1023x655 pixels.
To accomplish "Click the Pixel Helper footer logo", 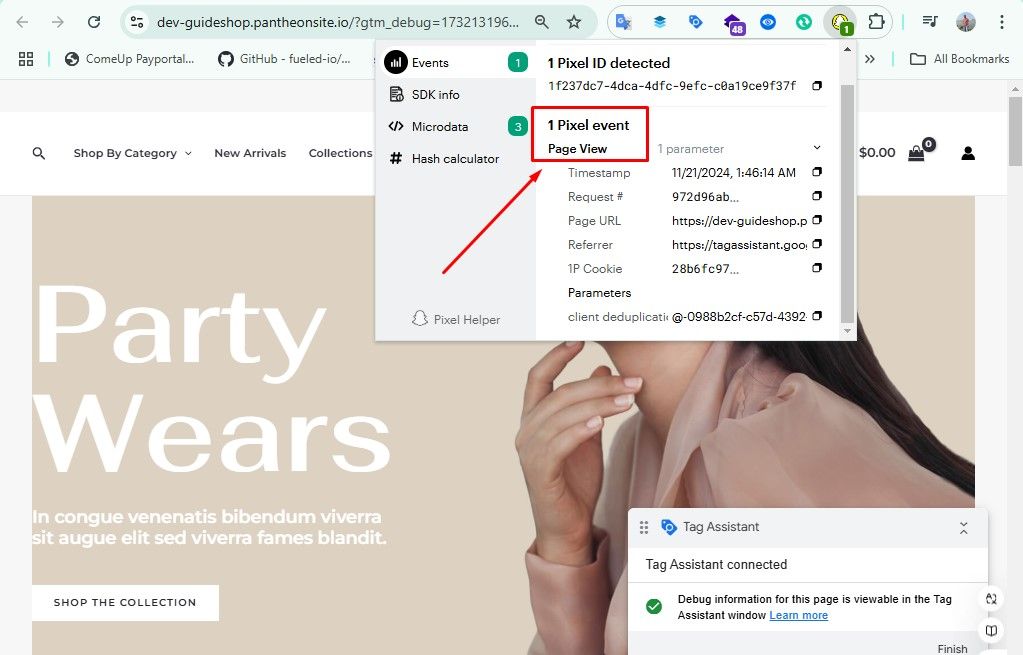I will [456, 319].
